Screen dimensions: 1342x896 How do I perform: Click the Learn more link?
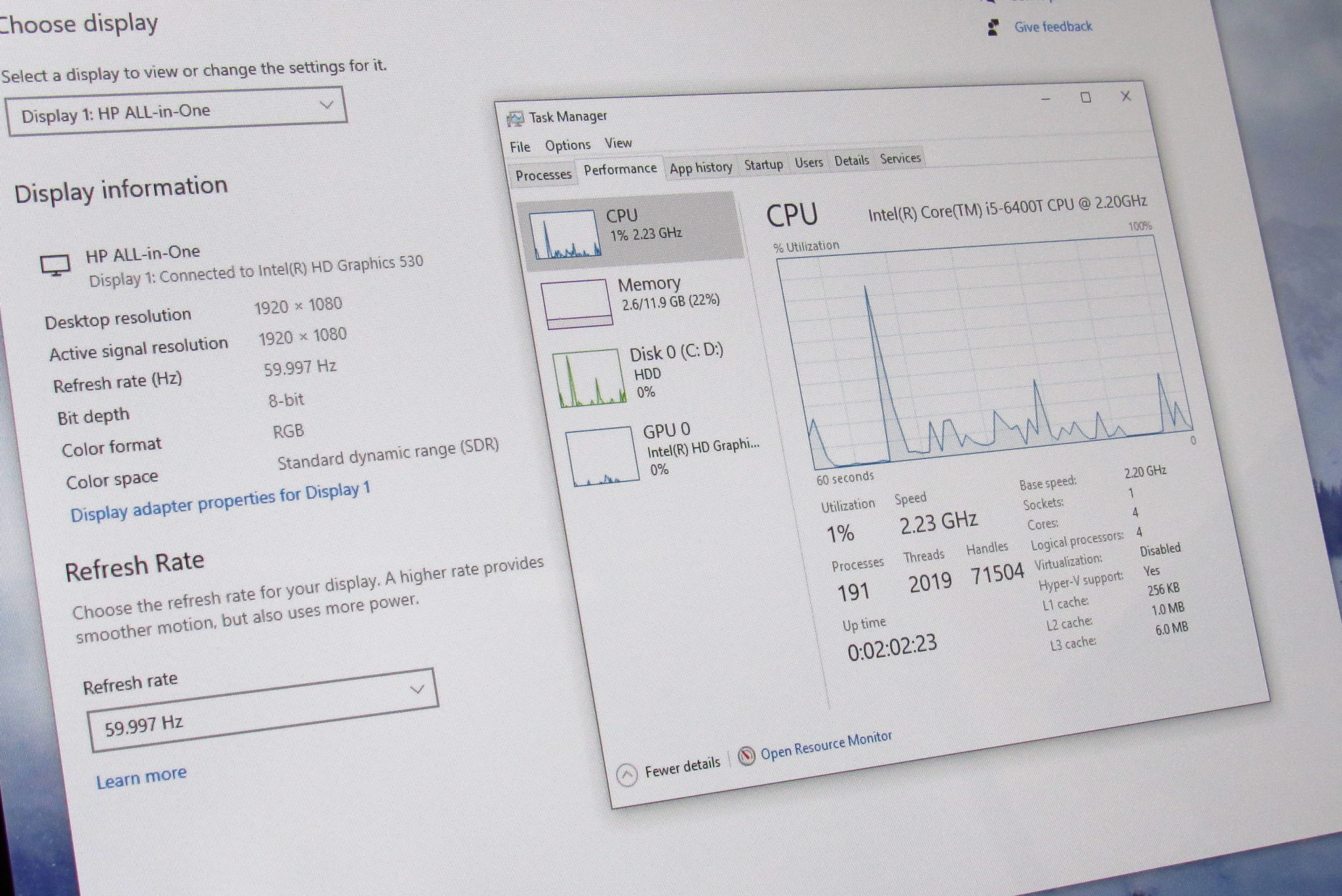142,777
